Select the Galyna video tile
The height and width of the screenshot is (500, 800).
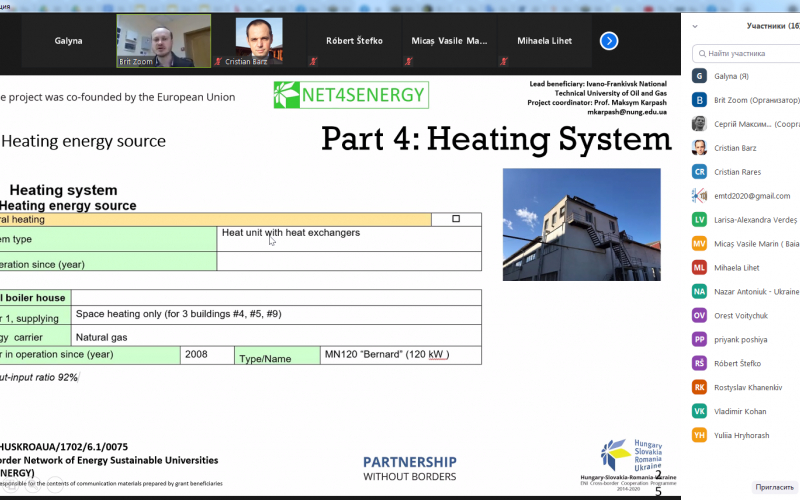click(68, 41)
